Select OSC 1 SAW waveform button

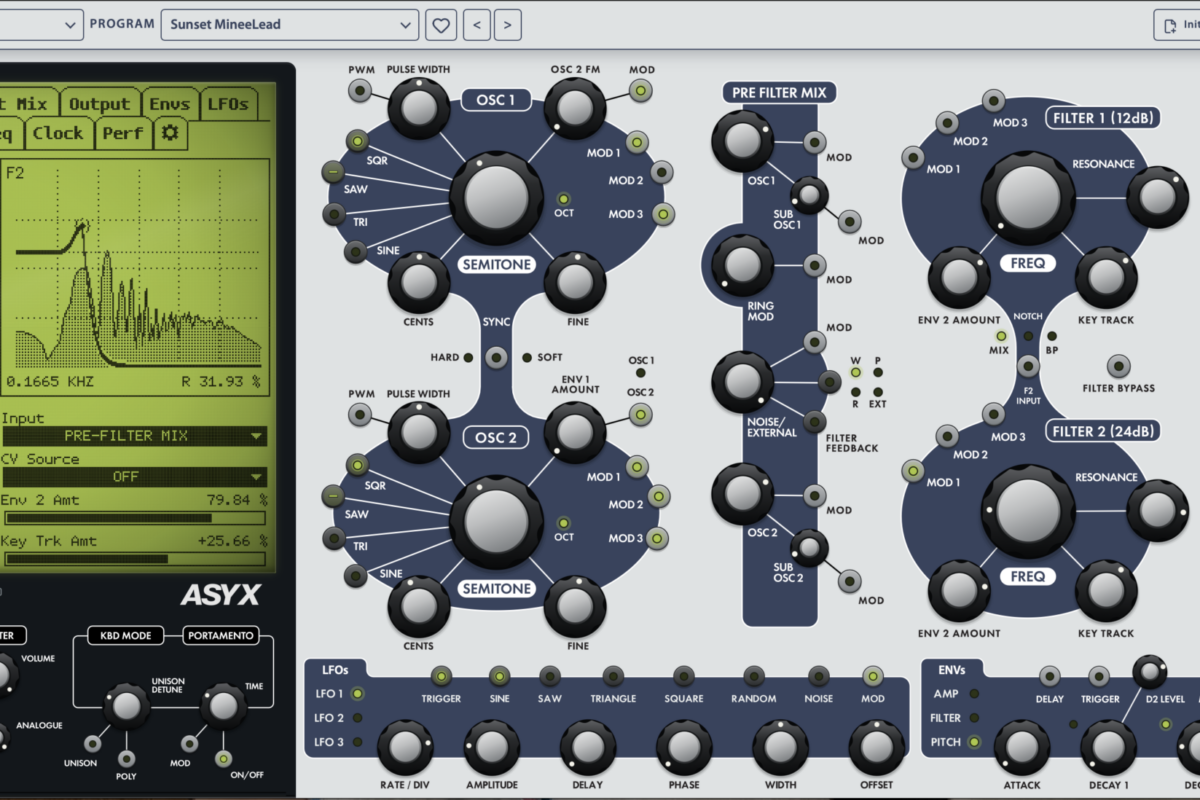333,172
